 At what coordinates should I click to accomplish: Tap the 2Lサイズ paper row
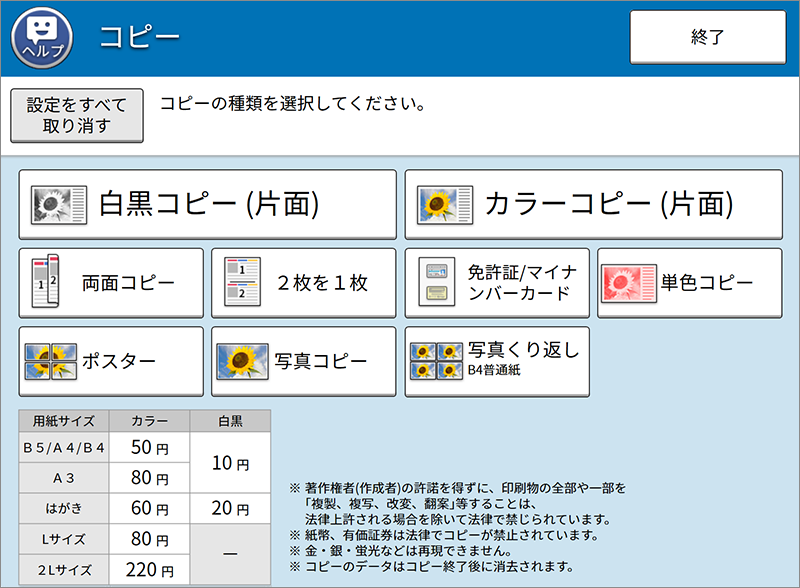click(62, 568)
